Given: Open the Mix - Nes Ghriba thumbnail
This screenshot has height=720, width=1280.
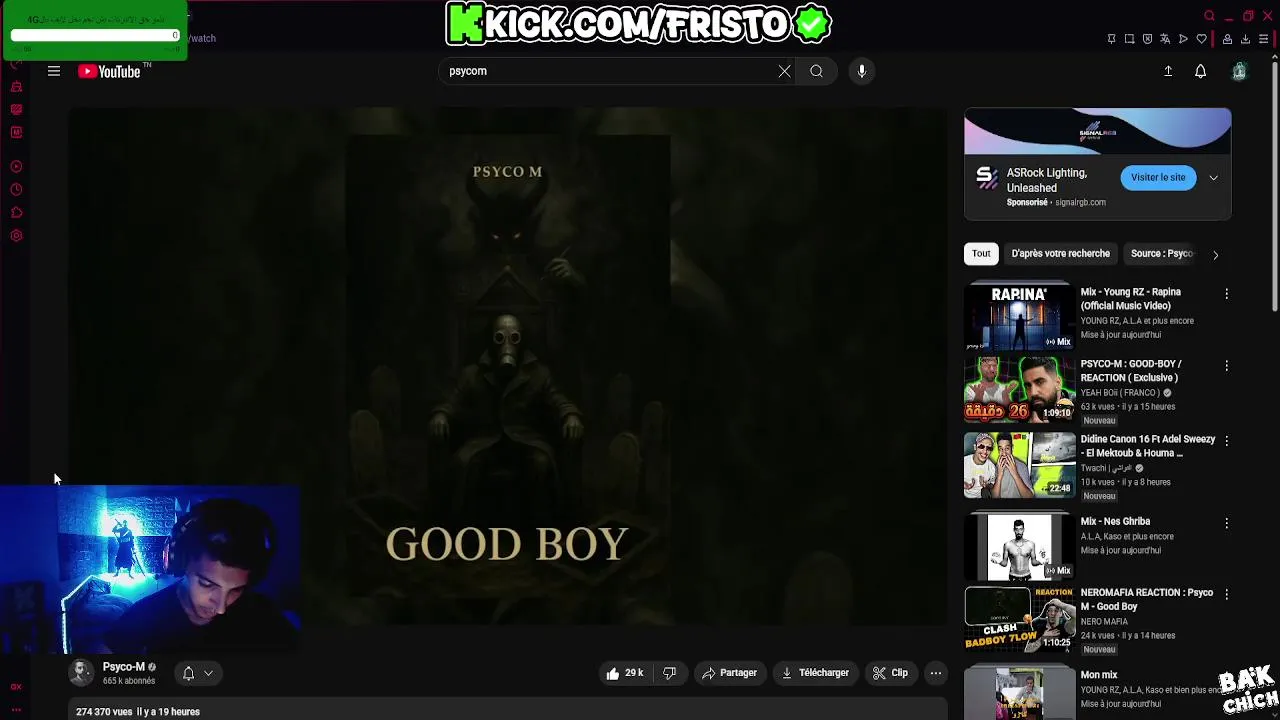Looking at the screenshot, I should coord(1019,546).
